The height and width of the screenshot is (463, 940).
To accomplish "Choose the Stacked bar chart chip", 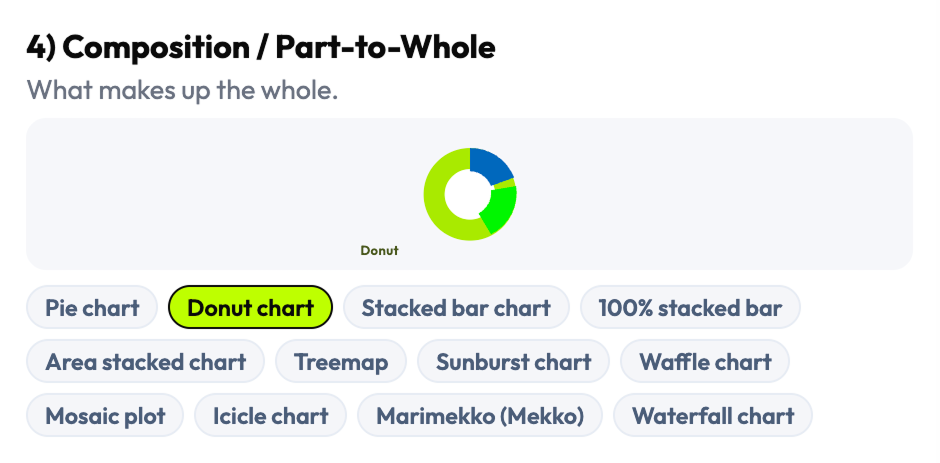I will click(x=456, y=307).
